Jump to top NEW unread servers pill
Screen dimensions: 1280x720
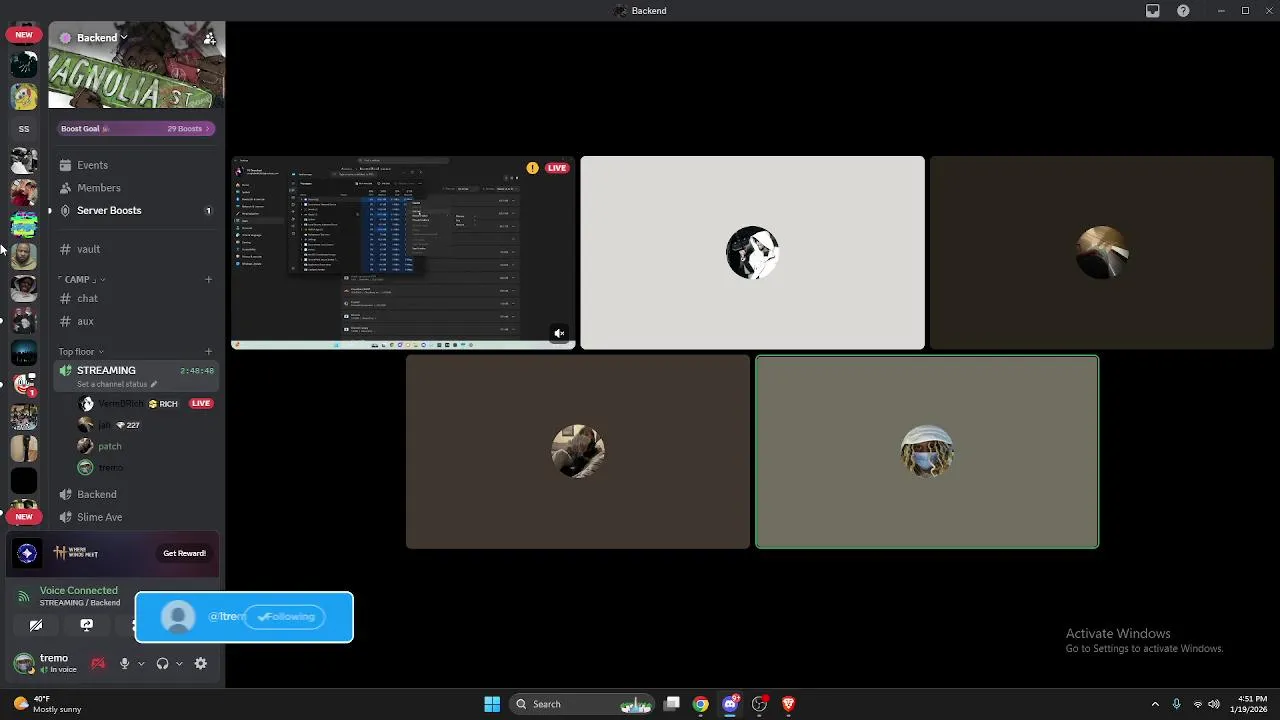pyautogui.click(x=24, y=35)
